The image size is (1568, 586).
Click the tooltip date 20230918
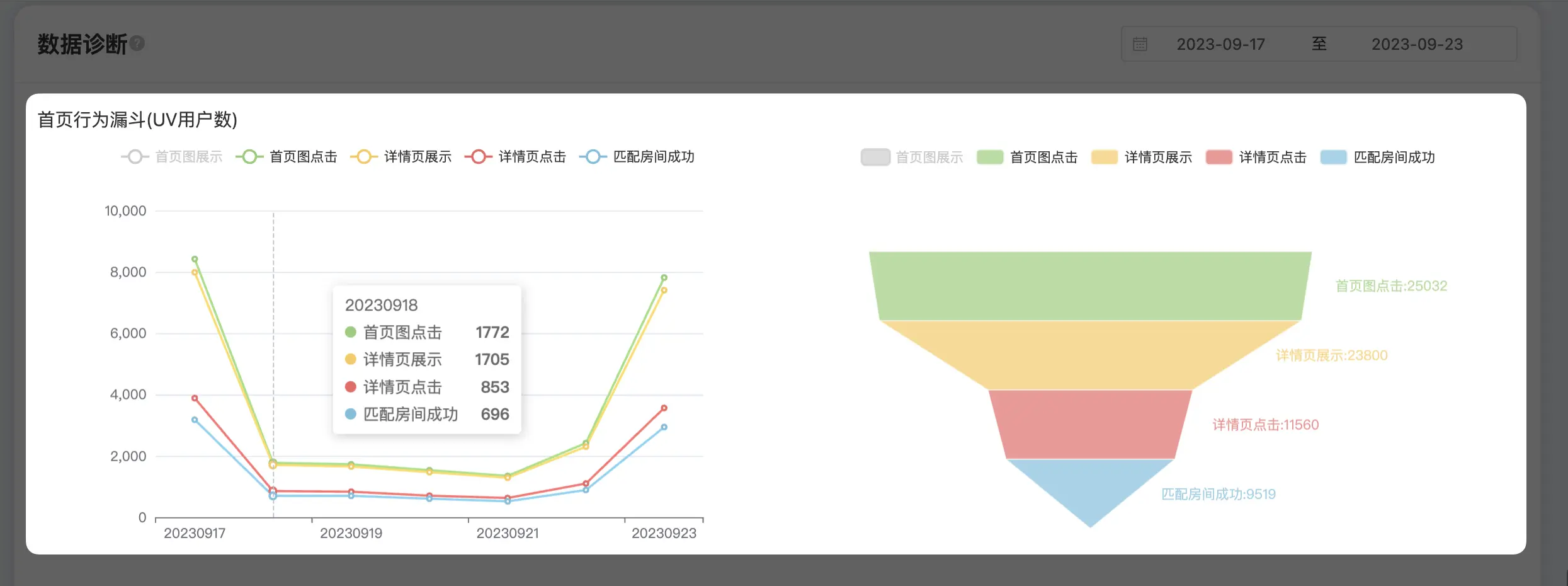[381, 305]
